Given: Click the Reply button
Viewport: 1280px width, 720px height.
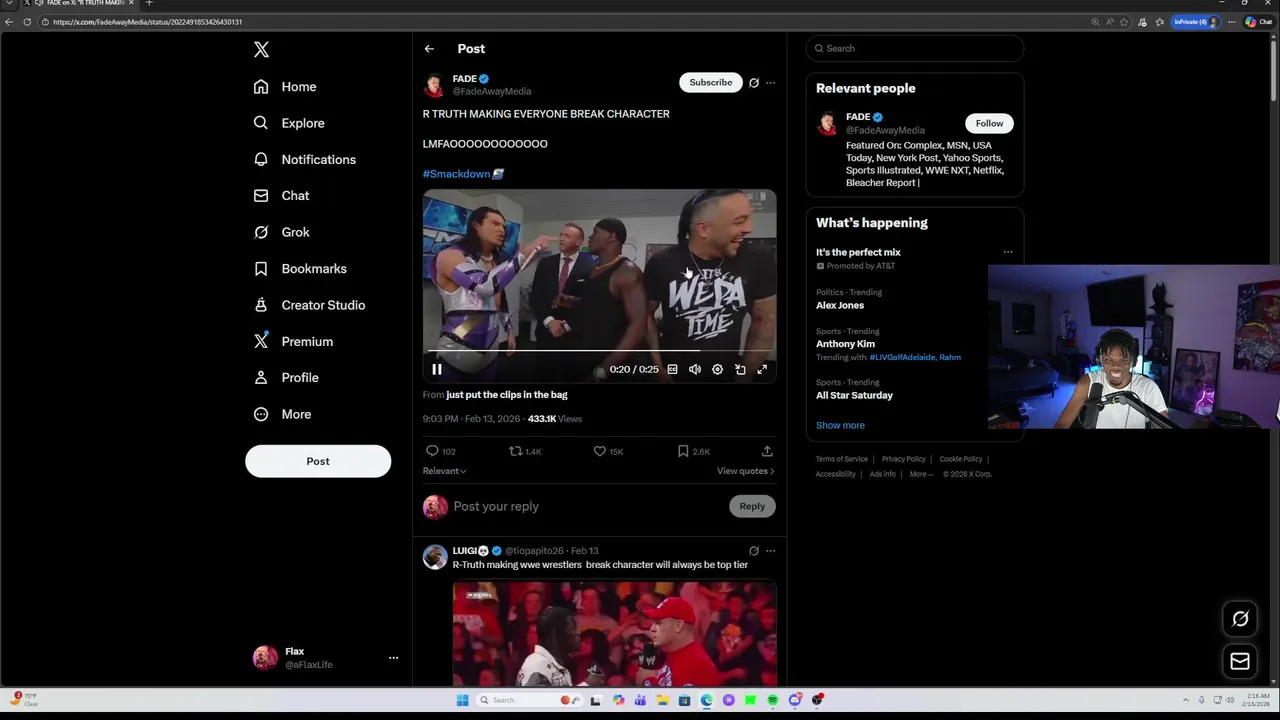Looking at the screenshot, I should pos(752,506).
